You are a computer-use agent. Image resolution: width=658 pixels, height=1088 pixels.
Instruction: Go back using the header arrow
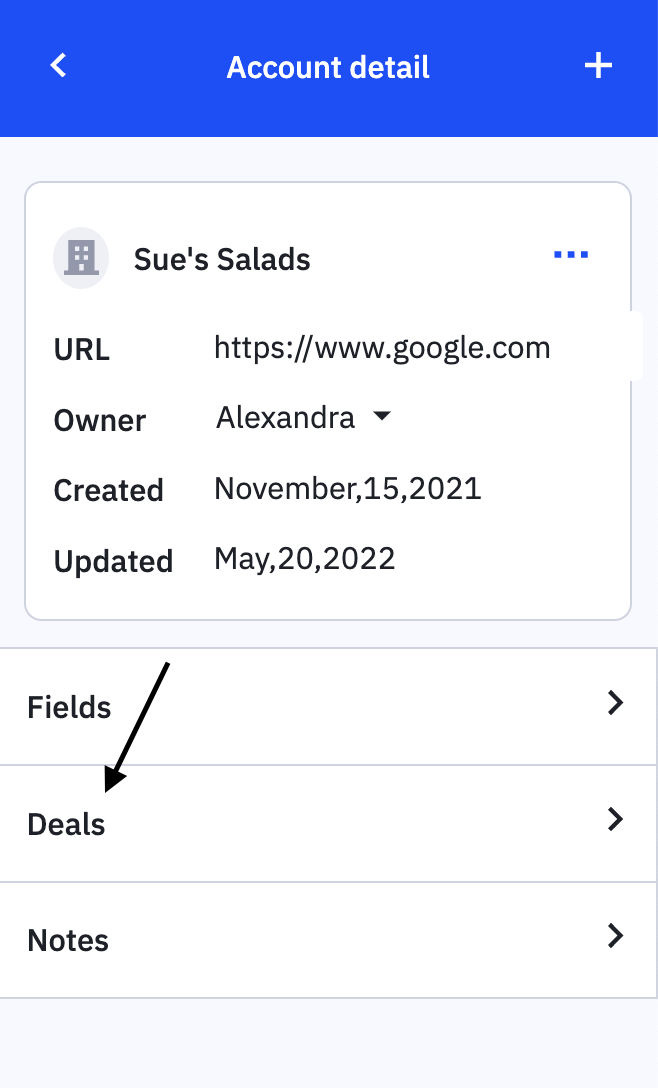(x=59, y=66)
